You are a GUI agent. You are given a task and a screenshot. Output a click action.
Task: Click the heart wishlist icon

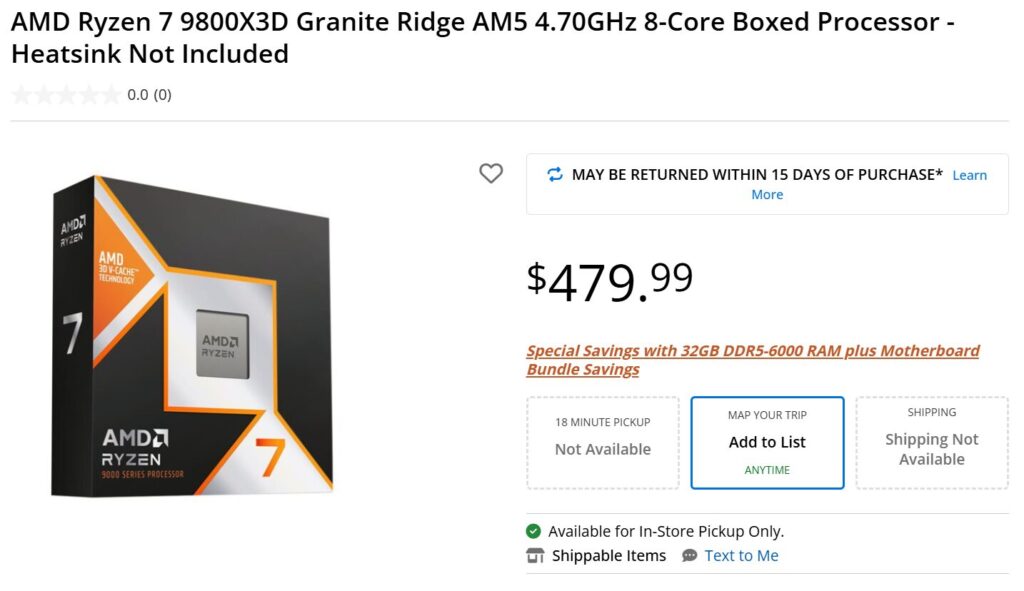point(490,173)
